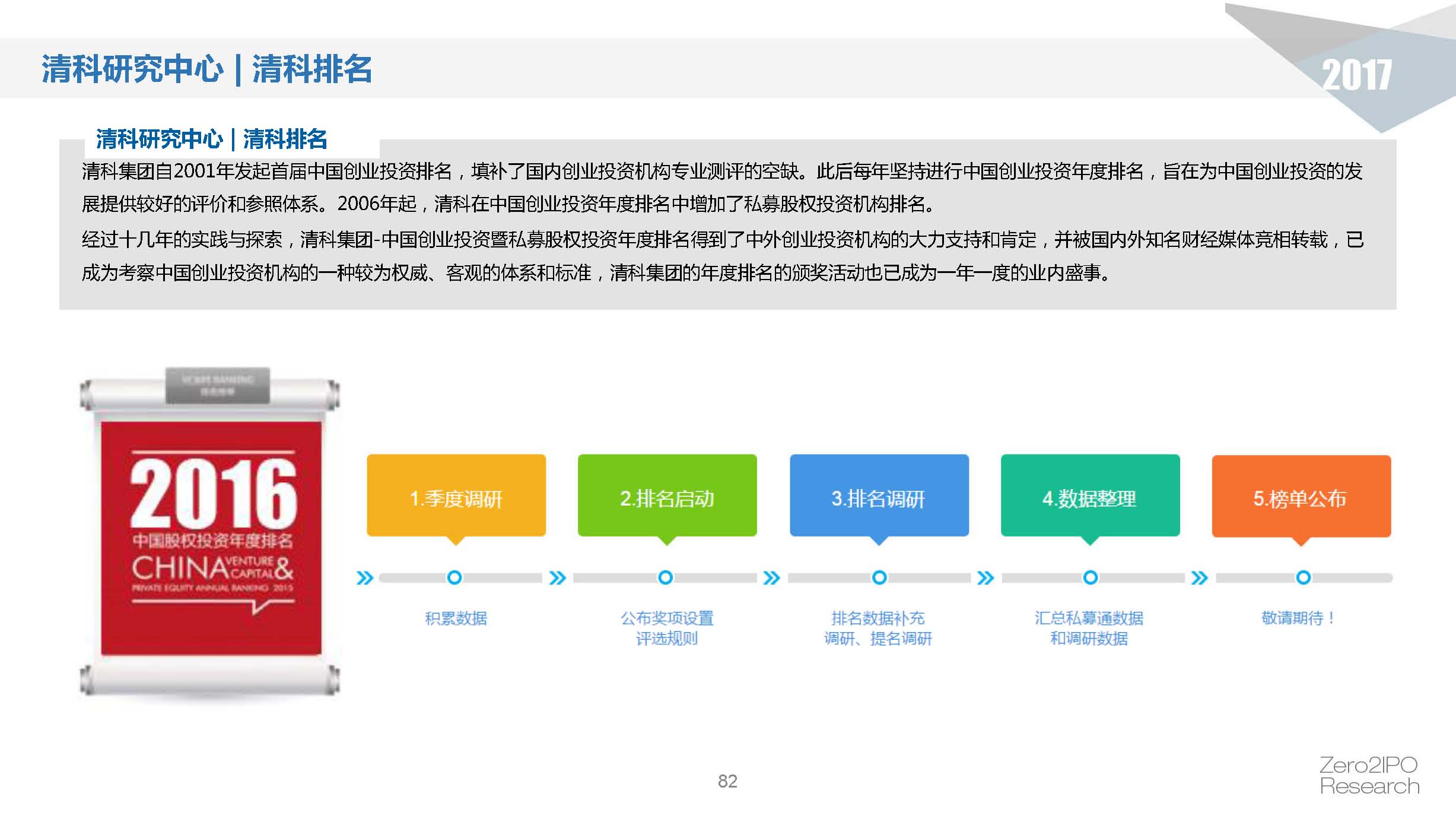Click the green 2.排名启动 step box
The image size is (1456, 819).
667,496
